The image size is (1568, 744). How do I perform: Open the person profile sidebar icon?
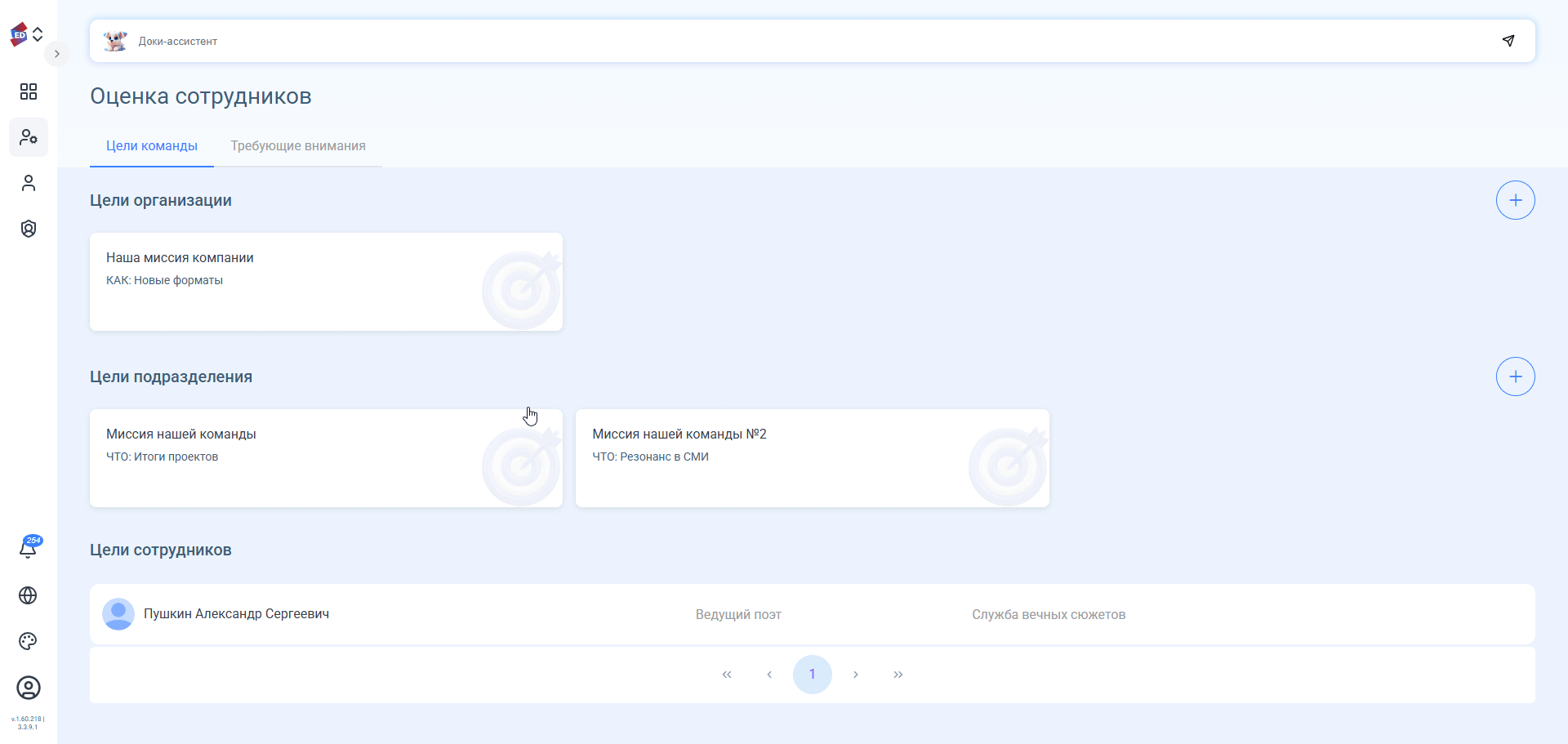coord(29,183)
